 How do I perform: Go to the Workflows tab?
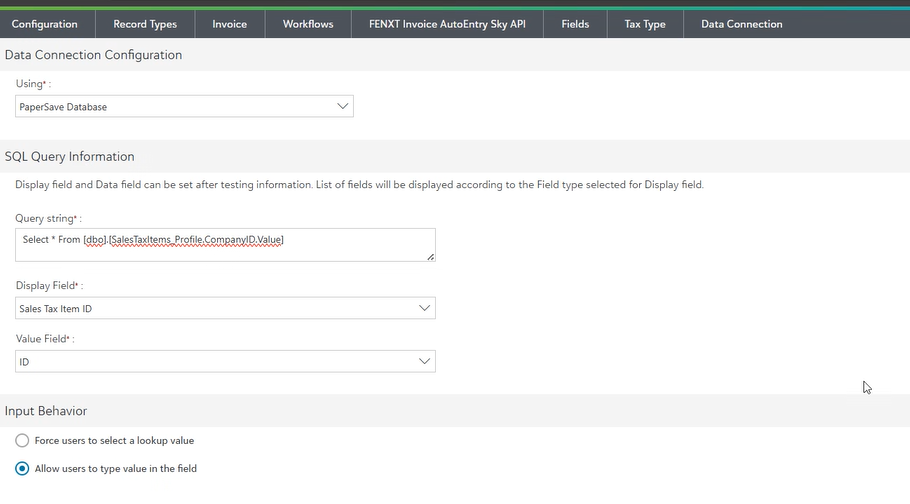click(308, 24)
